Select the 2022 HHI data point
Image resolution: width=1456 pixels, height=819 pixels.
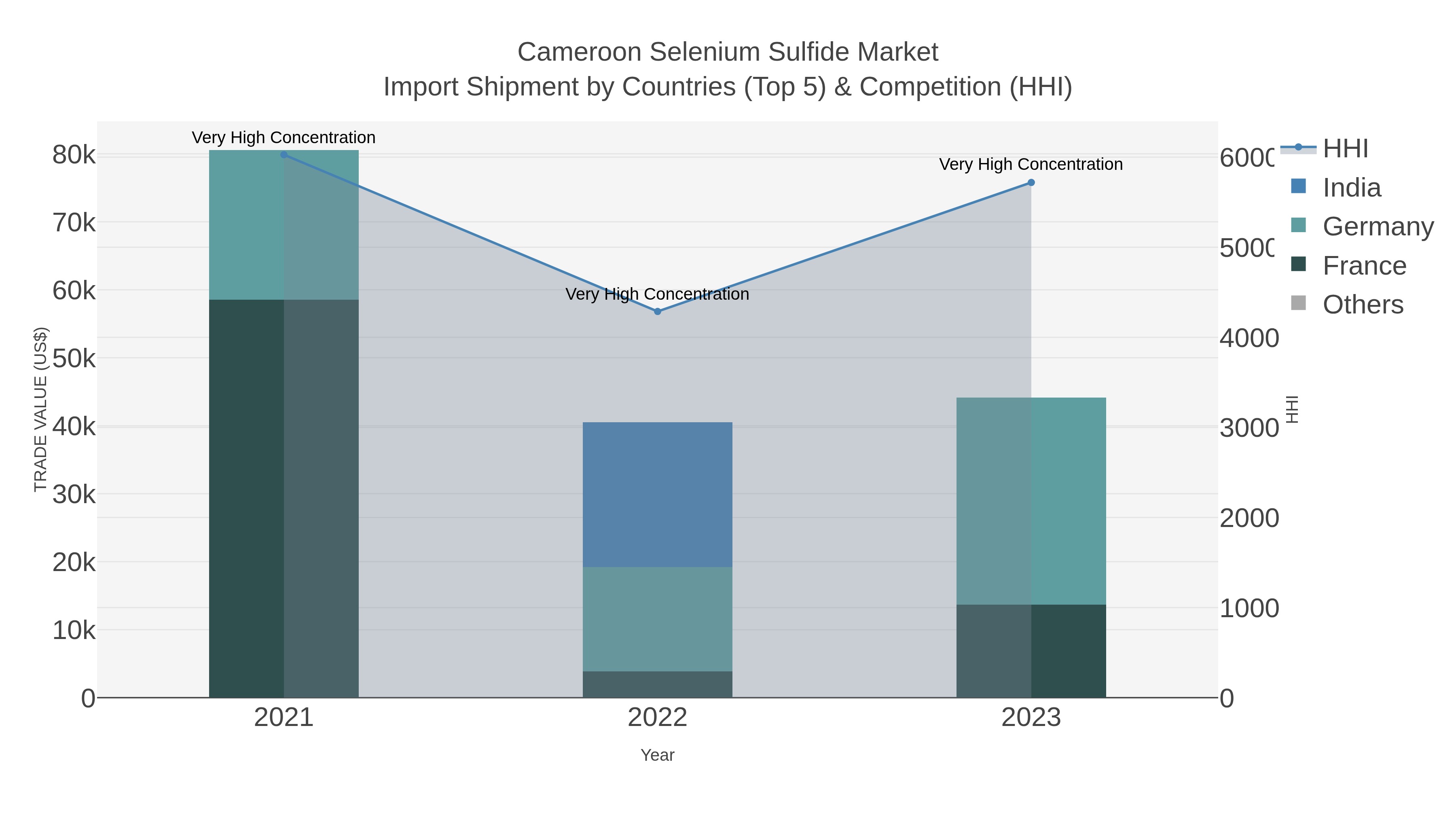tap(657, 311)
